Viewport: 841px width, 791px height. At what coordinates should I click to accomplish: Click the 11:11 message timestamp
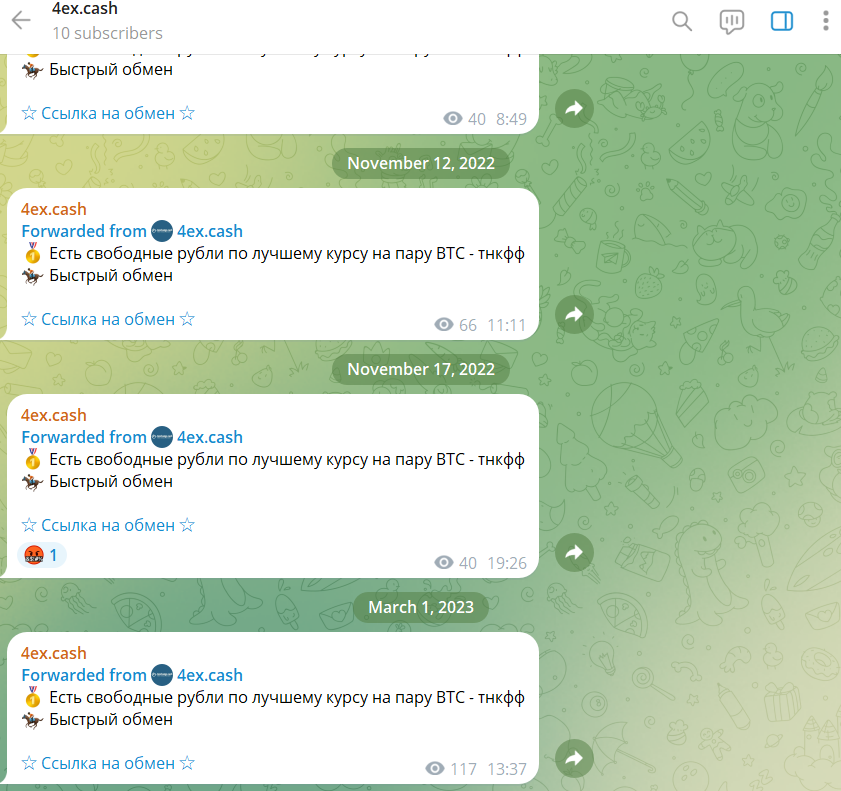(x=507, y=325)
